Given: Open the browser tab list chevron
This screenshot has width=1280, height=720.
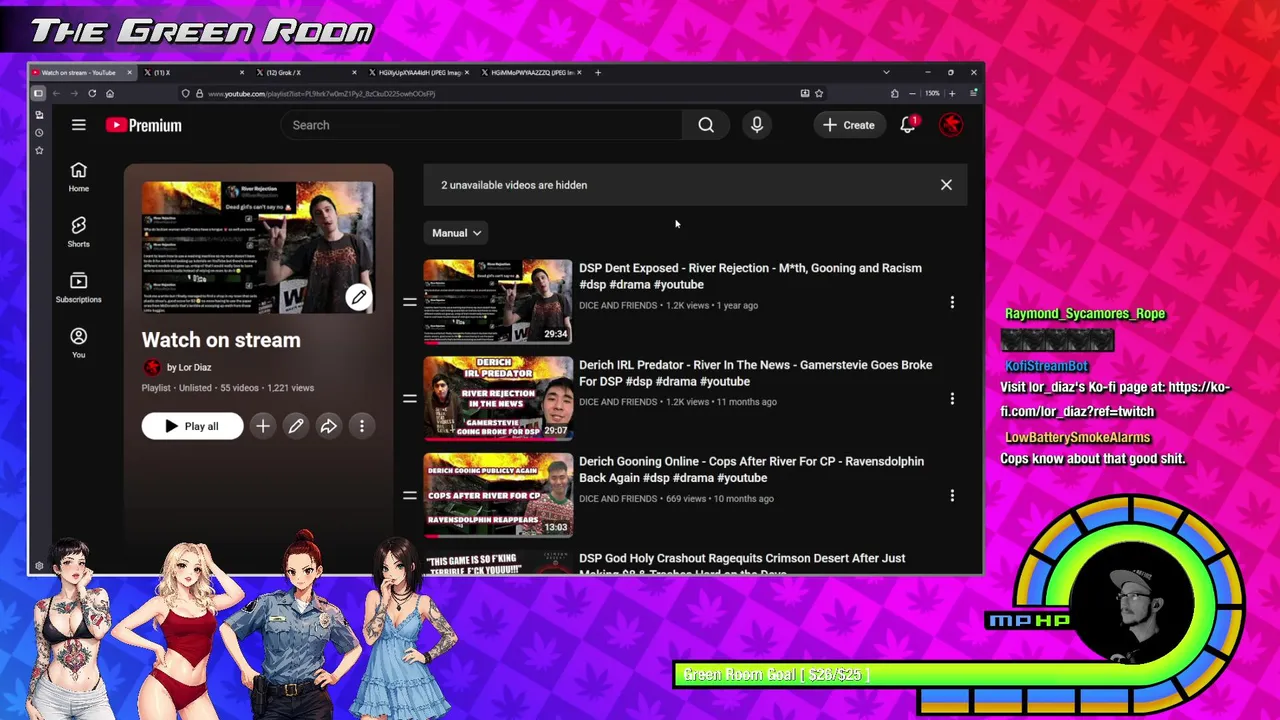Looking at the screenshot, I should (x=886, y=72).
